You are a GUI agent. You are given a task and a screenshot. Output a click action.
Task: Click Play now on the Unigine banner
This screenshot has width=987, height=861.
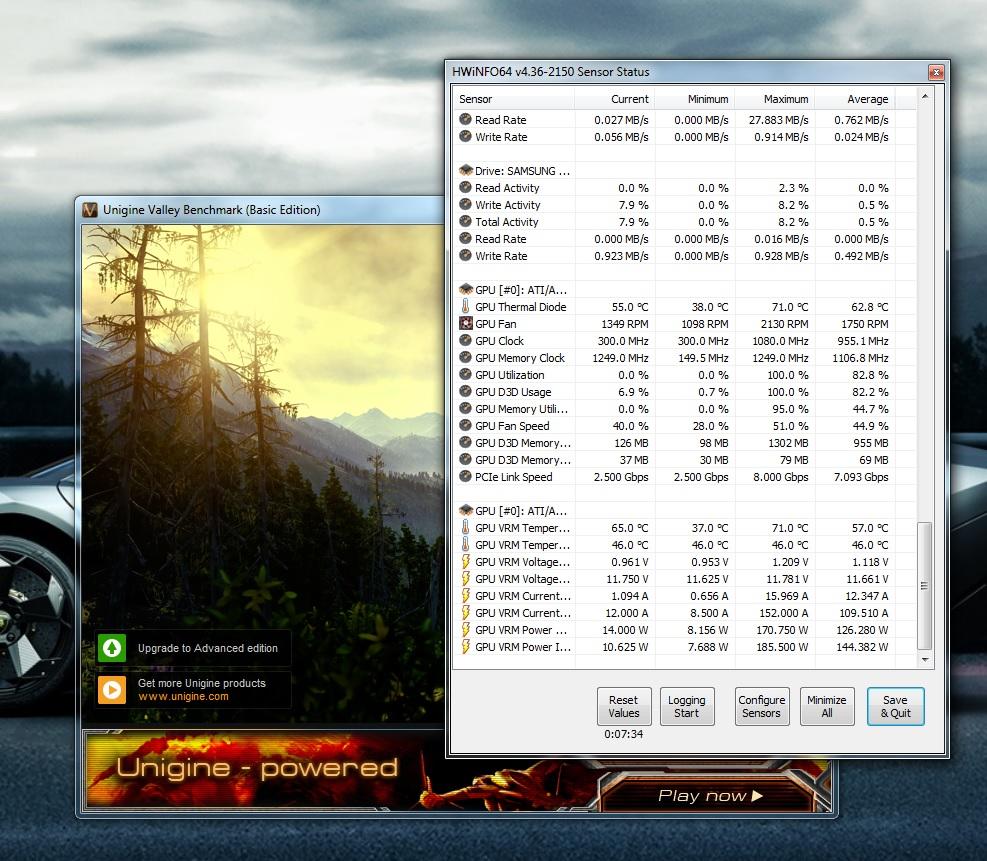pyautogui.click(x=710, y=796)
